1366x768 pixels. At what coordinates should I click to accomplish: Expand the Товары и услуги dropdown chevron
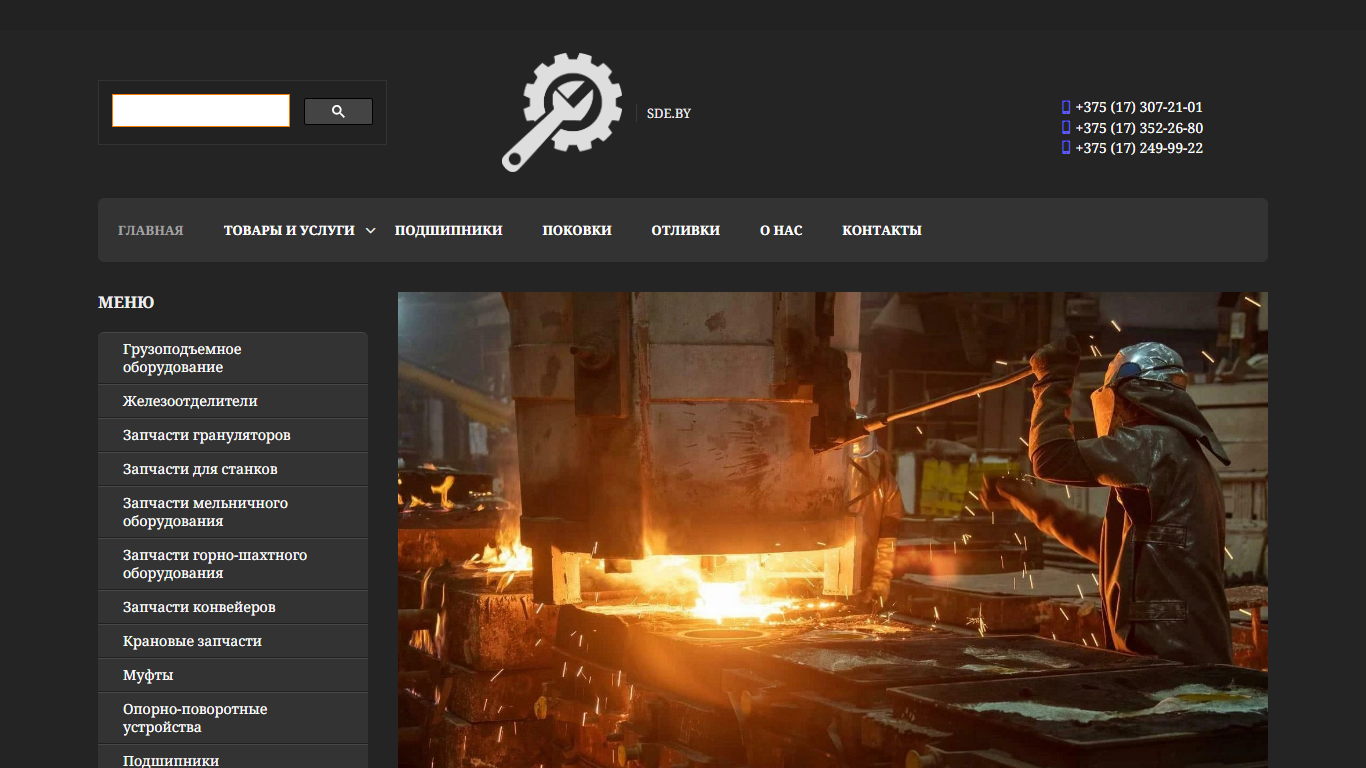pyautogui.click(x=370, y=231)
